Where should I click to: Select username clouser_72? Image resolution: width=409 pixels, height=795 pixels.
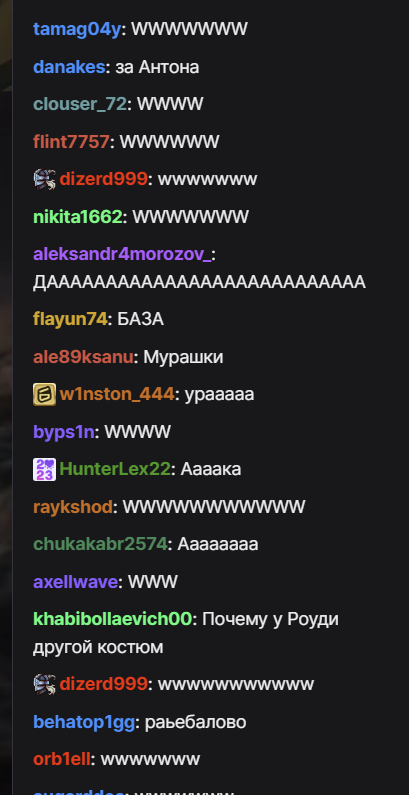click(80, 104)
